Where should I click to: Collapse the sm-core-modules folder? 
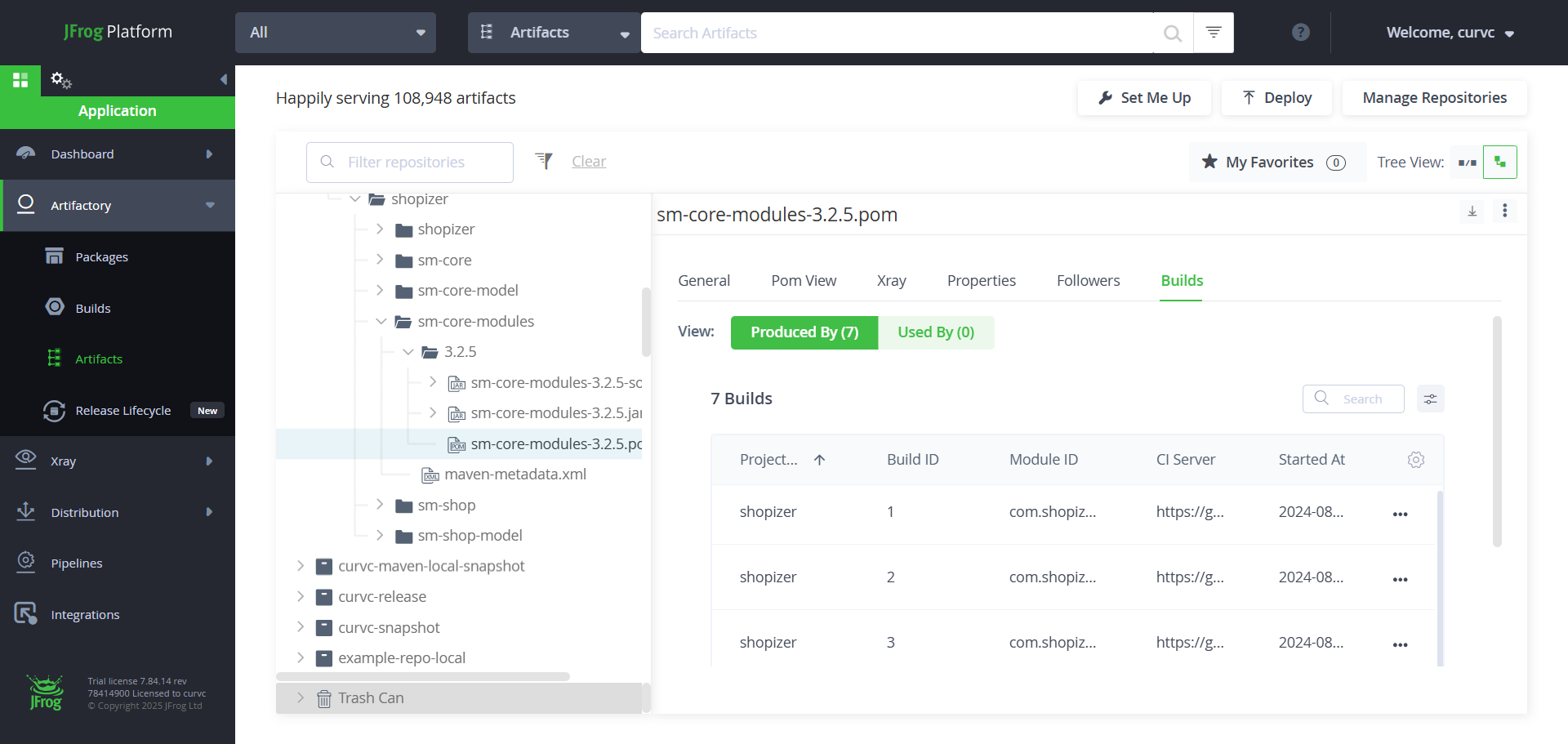[381, 321]
